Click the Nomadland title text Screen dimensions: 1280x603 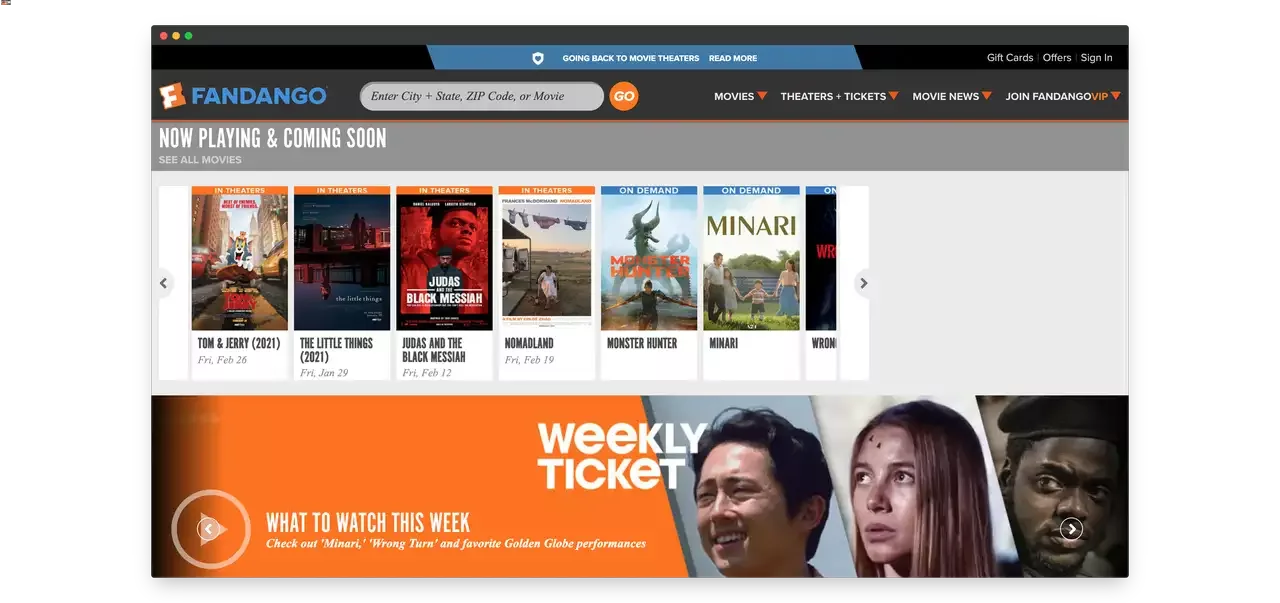click(x=529, y=343)
